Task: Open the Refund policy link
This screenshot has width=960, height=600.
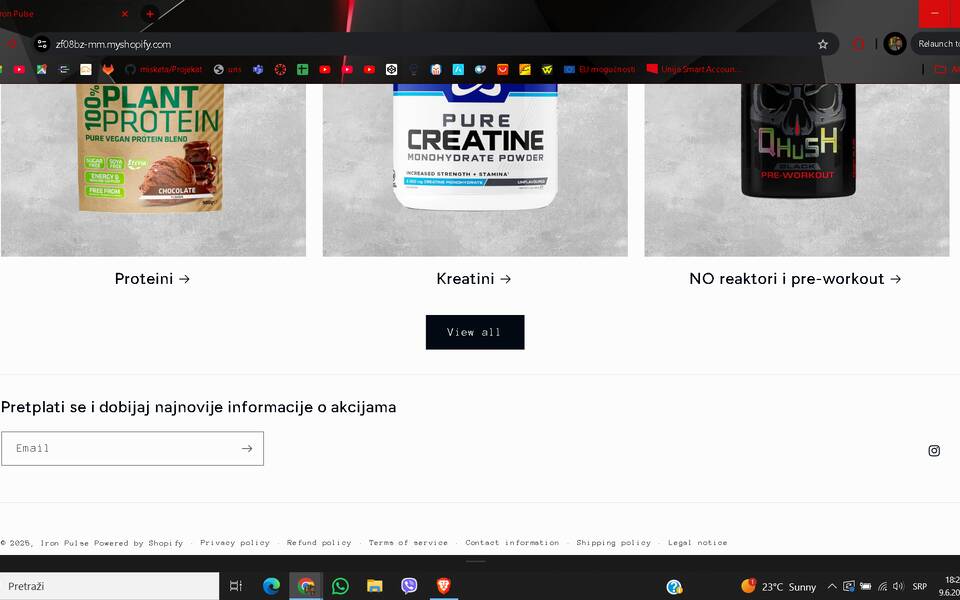Action: (319, 542)
